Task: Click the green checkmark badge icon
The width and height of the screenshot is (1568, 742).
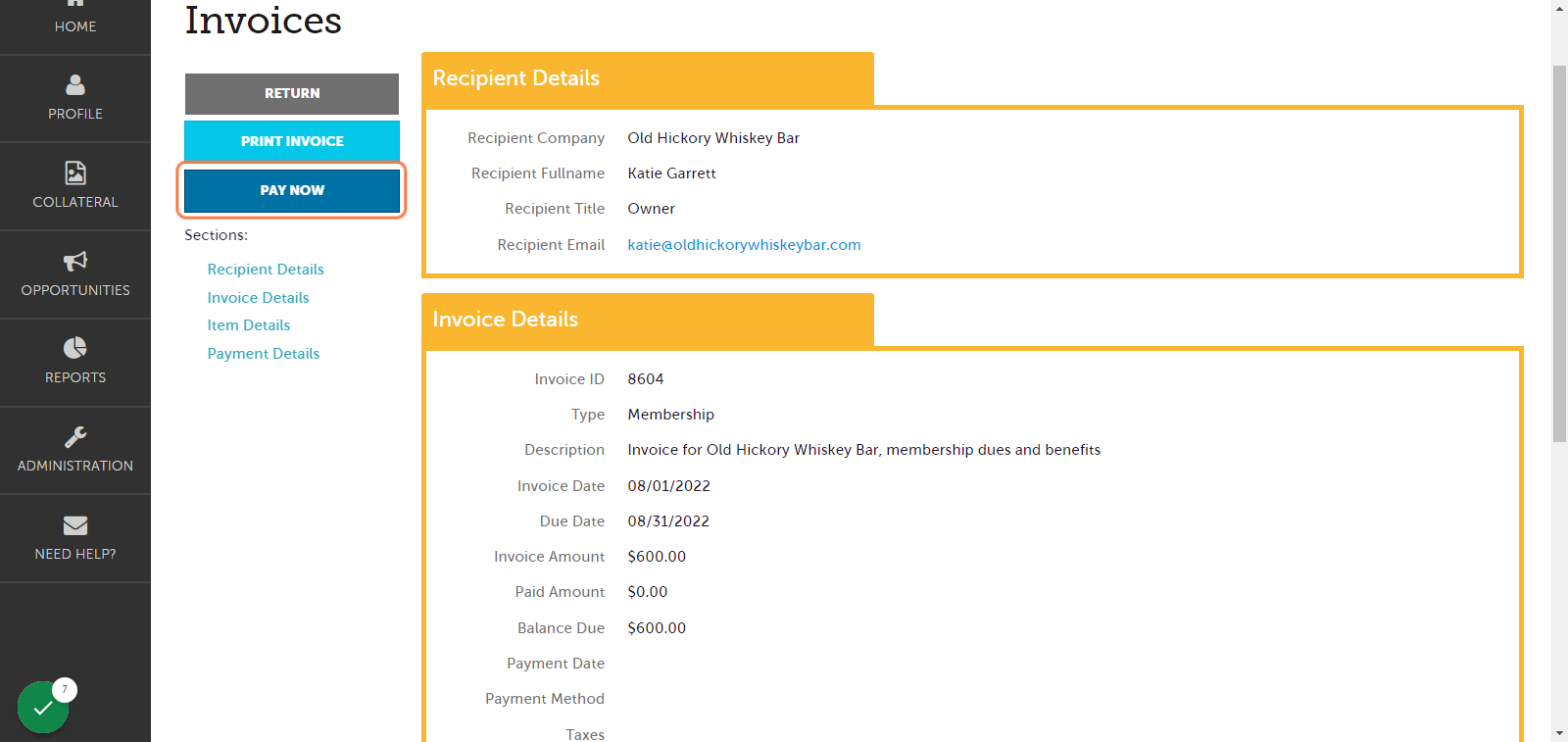Action: pyautogui.click(x=43, y=707)
